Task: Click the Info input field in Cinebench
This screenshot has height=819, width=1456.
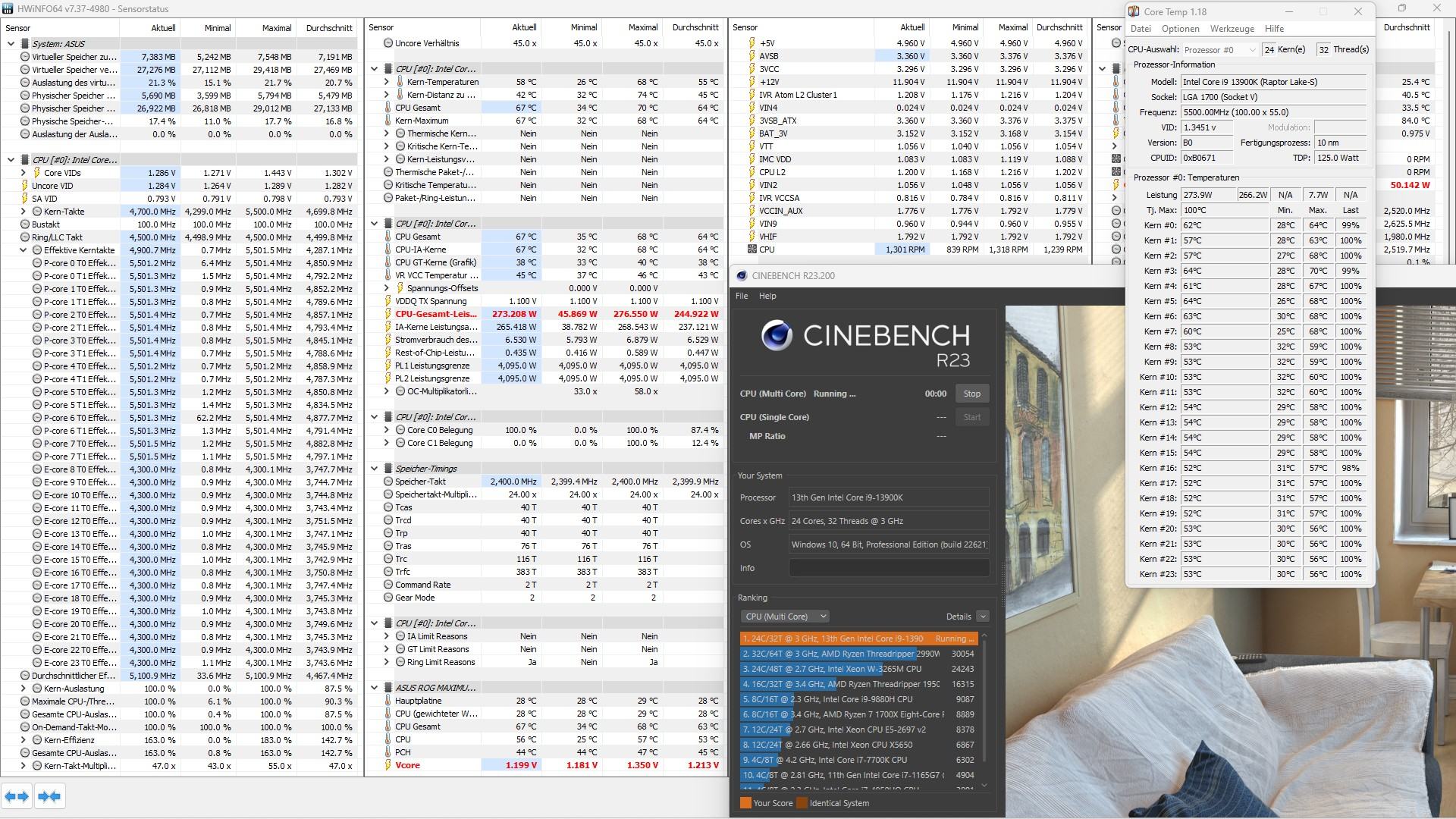Action: pos(889,568)
